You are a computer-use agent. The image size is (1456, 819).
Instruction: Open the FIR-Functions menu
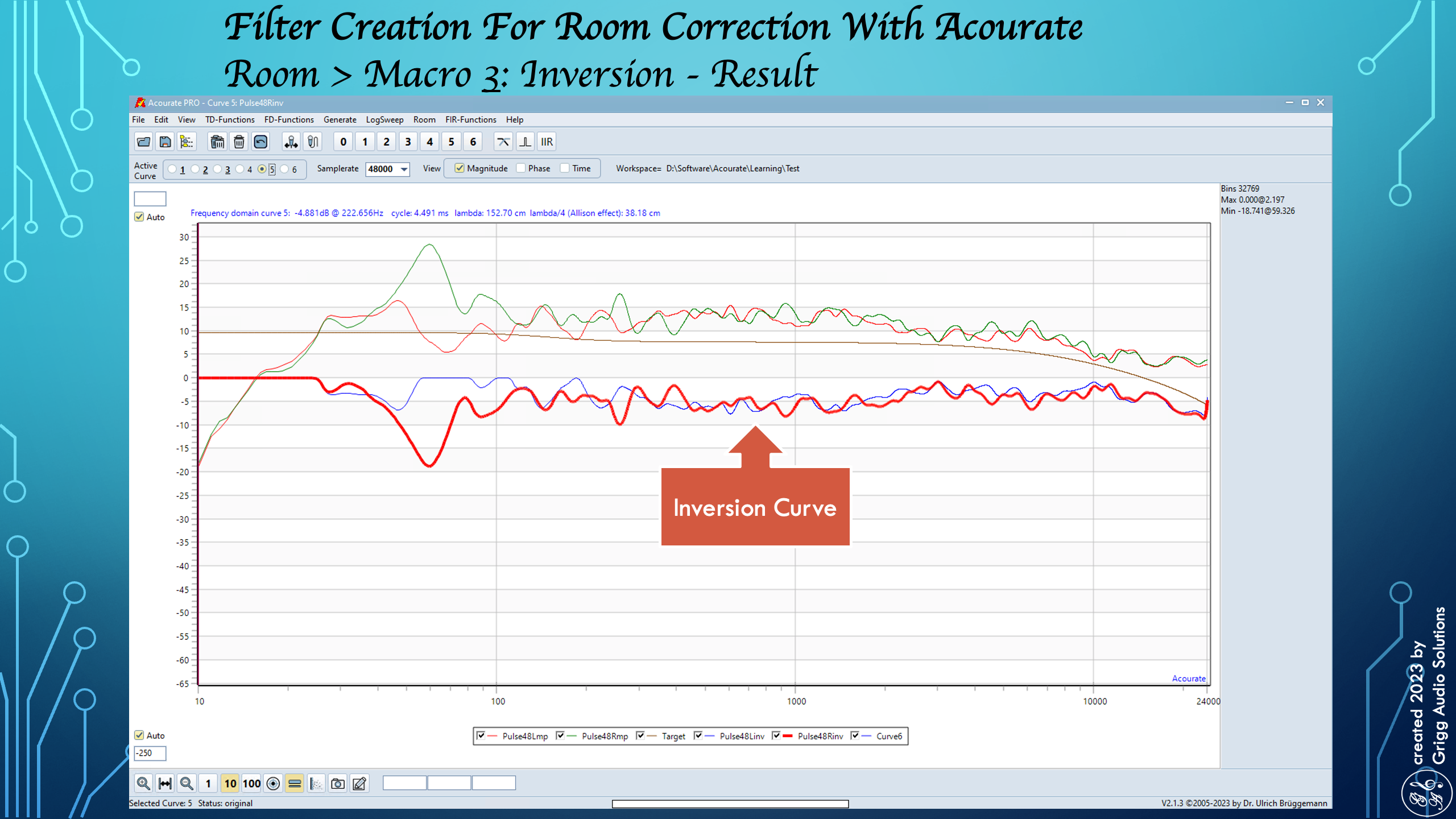pyautogui.click(x=470, y=119)
